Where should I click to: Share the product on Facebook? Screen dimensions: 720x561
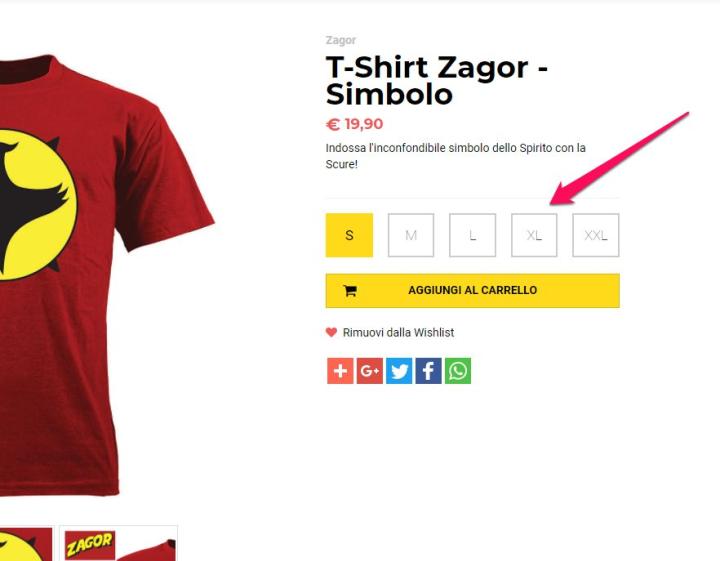tap(428, 370)
